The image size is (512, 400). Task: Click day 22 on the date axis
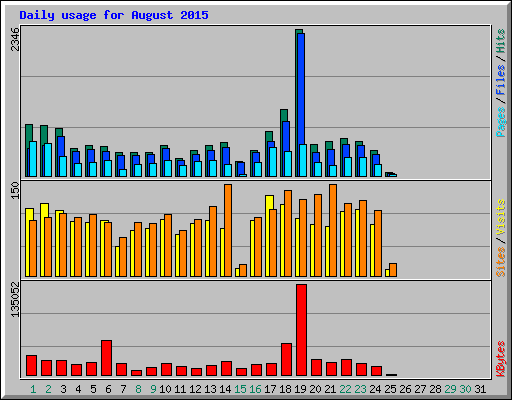345,389
